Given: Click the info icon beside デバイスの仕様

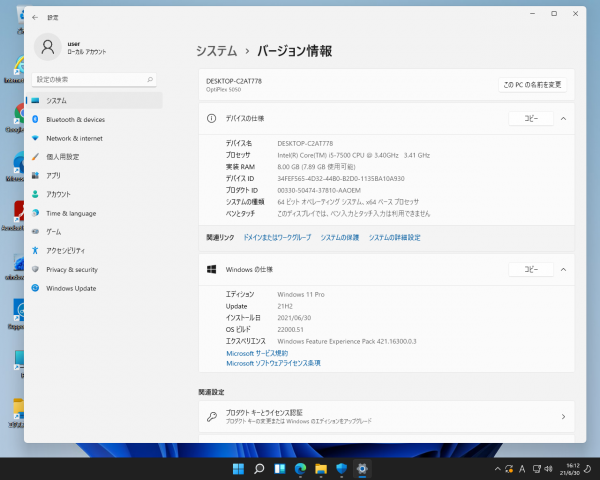Looking at the screenshot, I should pos(211,118).
